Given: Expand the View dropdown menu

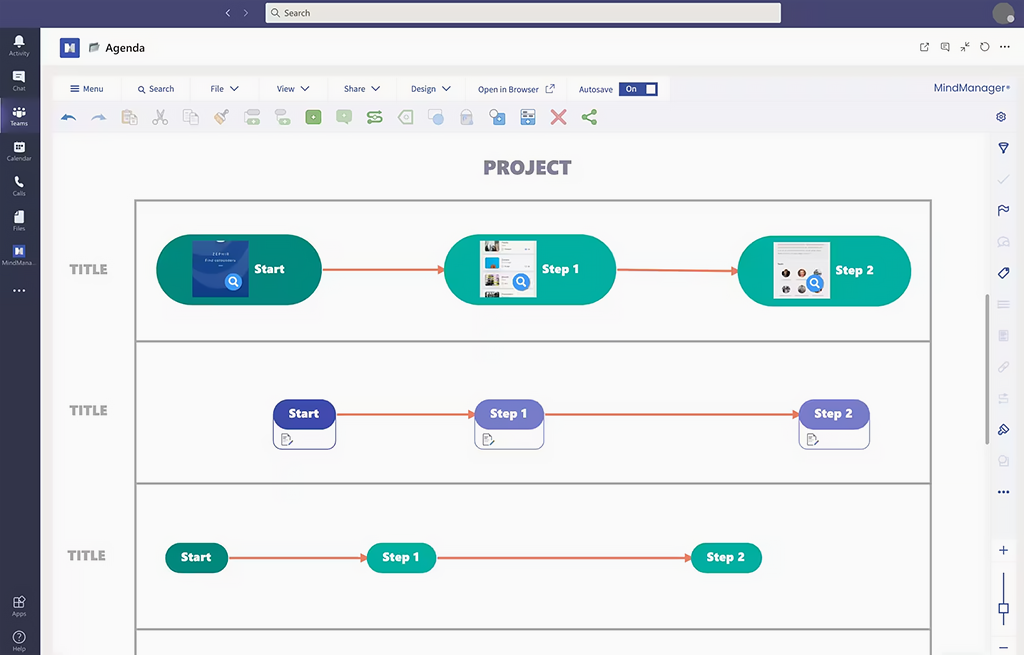Looking at the screenshot, I should tap(292, 89).
